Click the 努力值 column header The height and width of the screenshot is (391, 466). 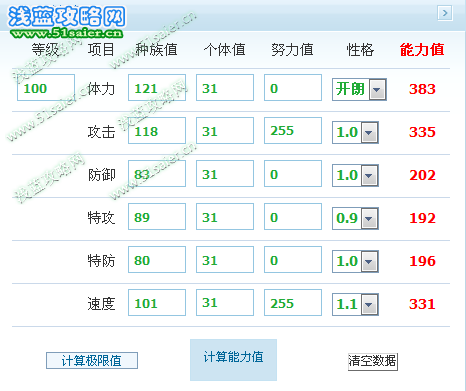292,50
